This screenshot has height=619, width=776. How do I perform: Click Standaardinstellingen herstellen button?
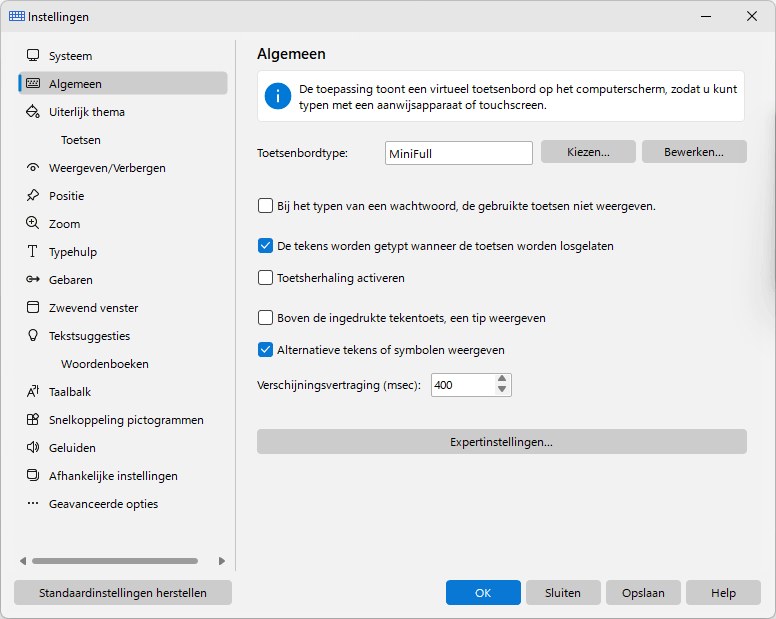click(x=123, y=592)
